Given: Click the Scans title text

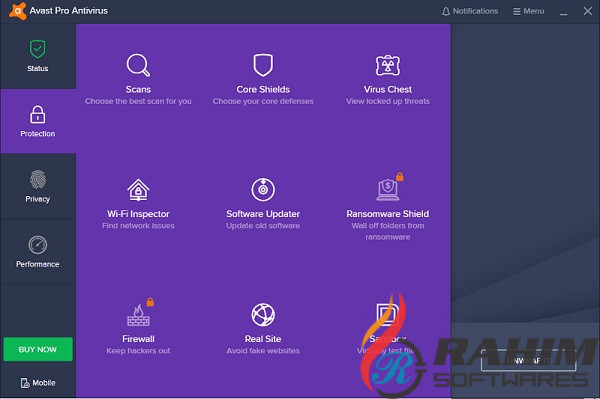Looking at the screenshot, I should (138, 89).
